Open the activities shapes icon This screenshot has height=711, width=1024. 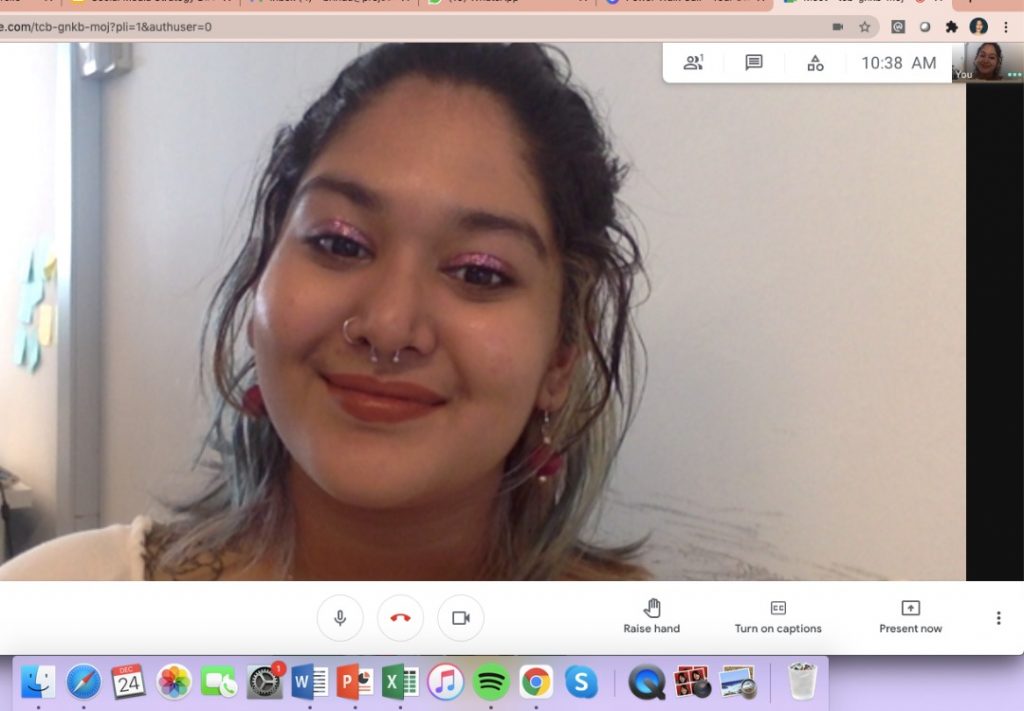(x=815, y=63)
